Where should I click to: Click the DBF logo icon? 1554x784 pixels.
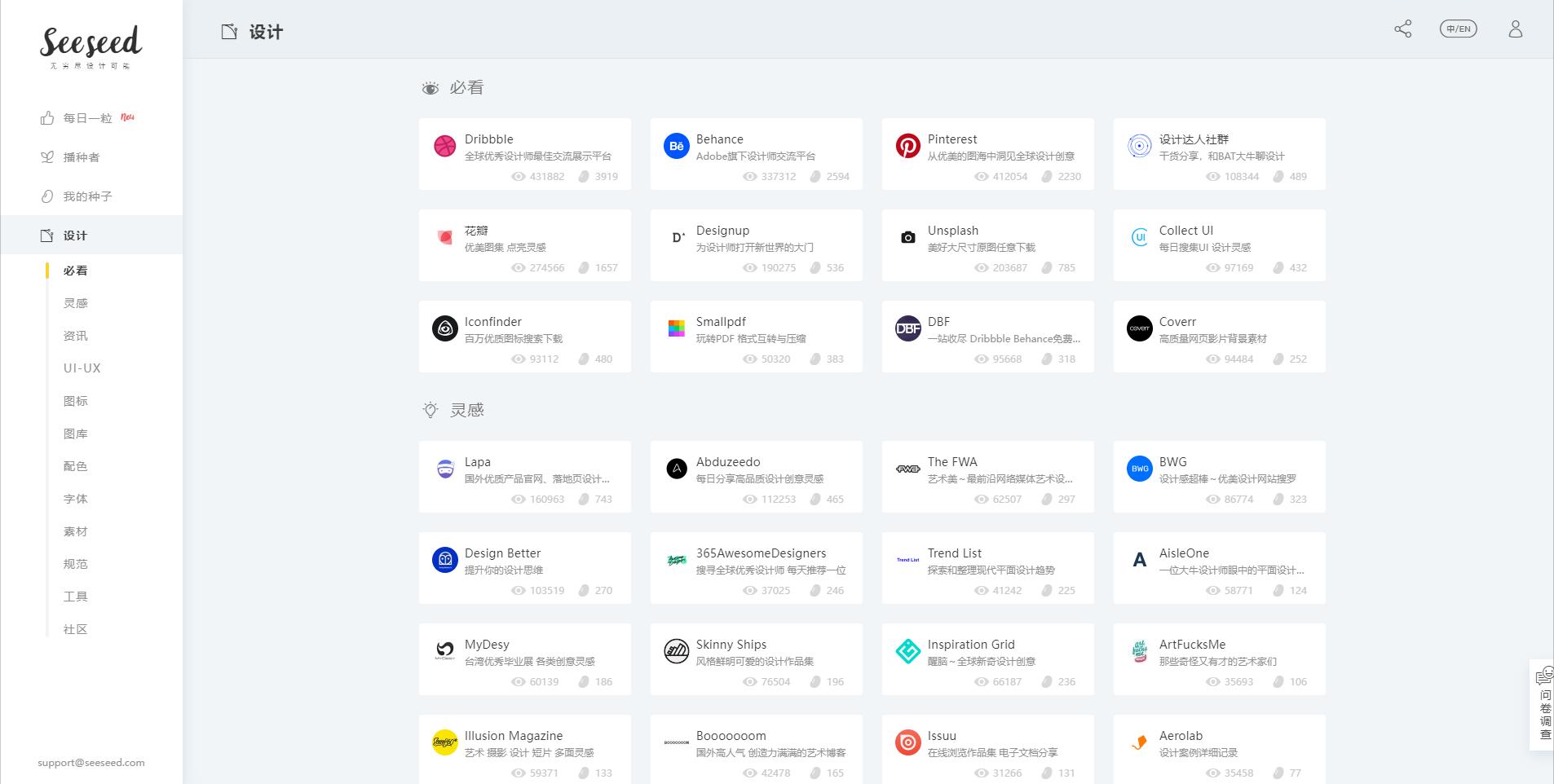pos(908,328)
